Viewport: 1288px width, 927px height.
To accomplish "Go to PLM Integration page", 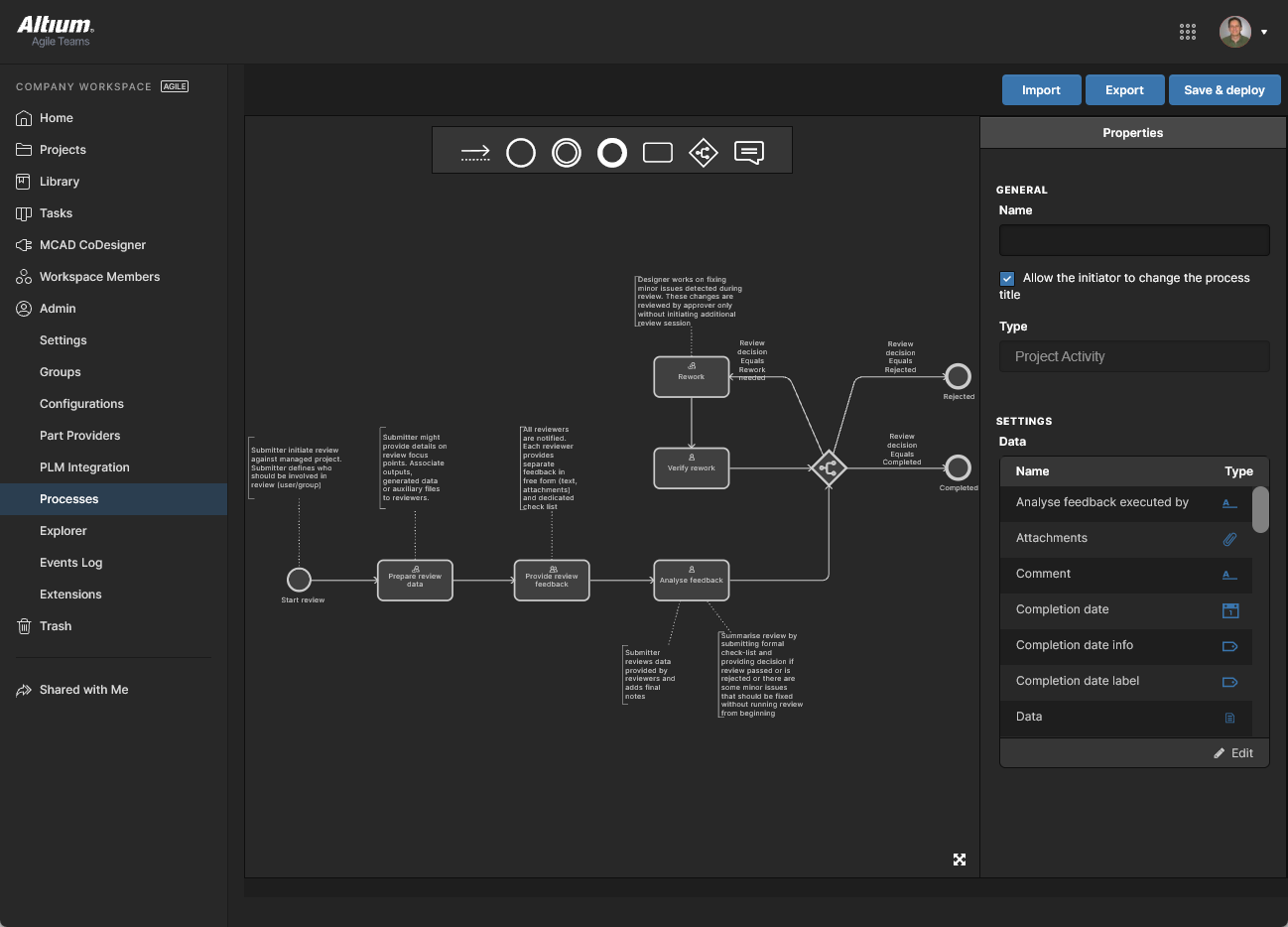I will [84, 467].
